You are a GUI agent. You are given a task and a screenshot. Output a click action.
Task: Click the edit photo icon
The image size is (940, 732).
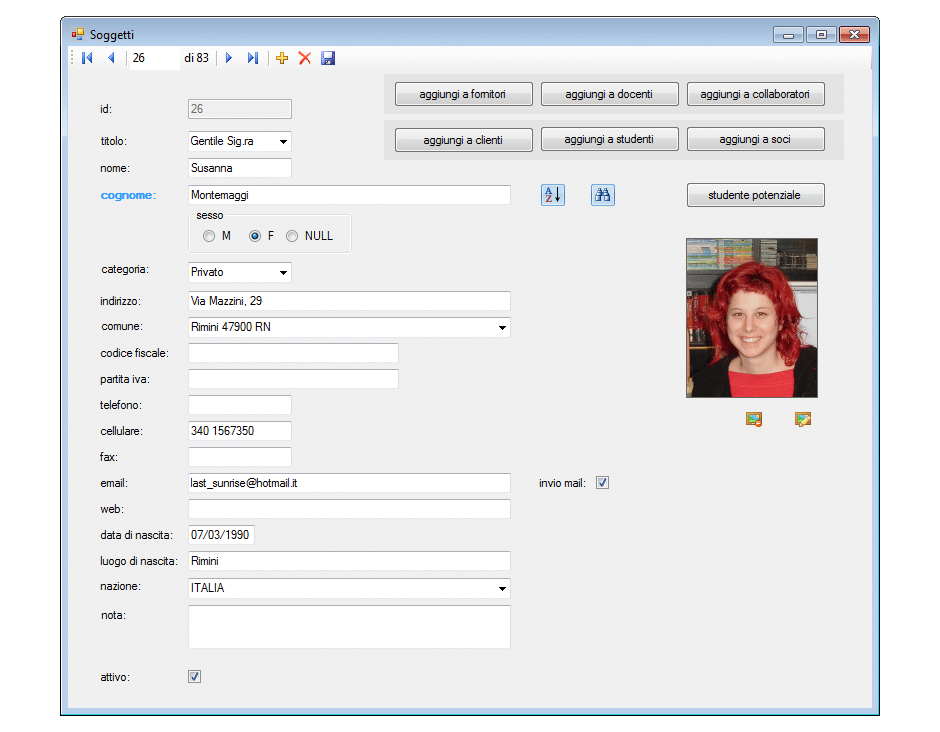803,419
